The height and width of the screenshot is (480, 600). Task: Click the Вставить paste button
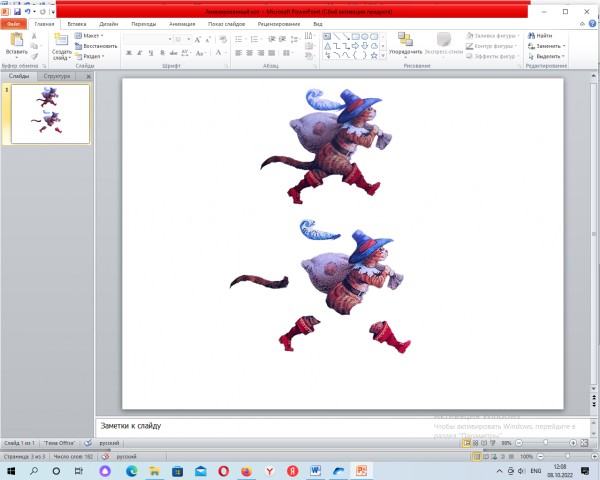coord(16,45)
